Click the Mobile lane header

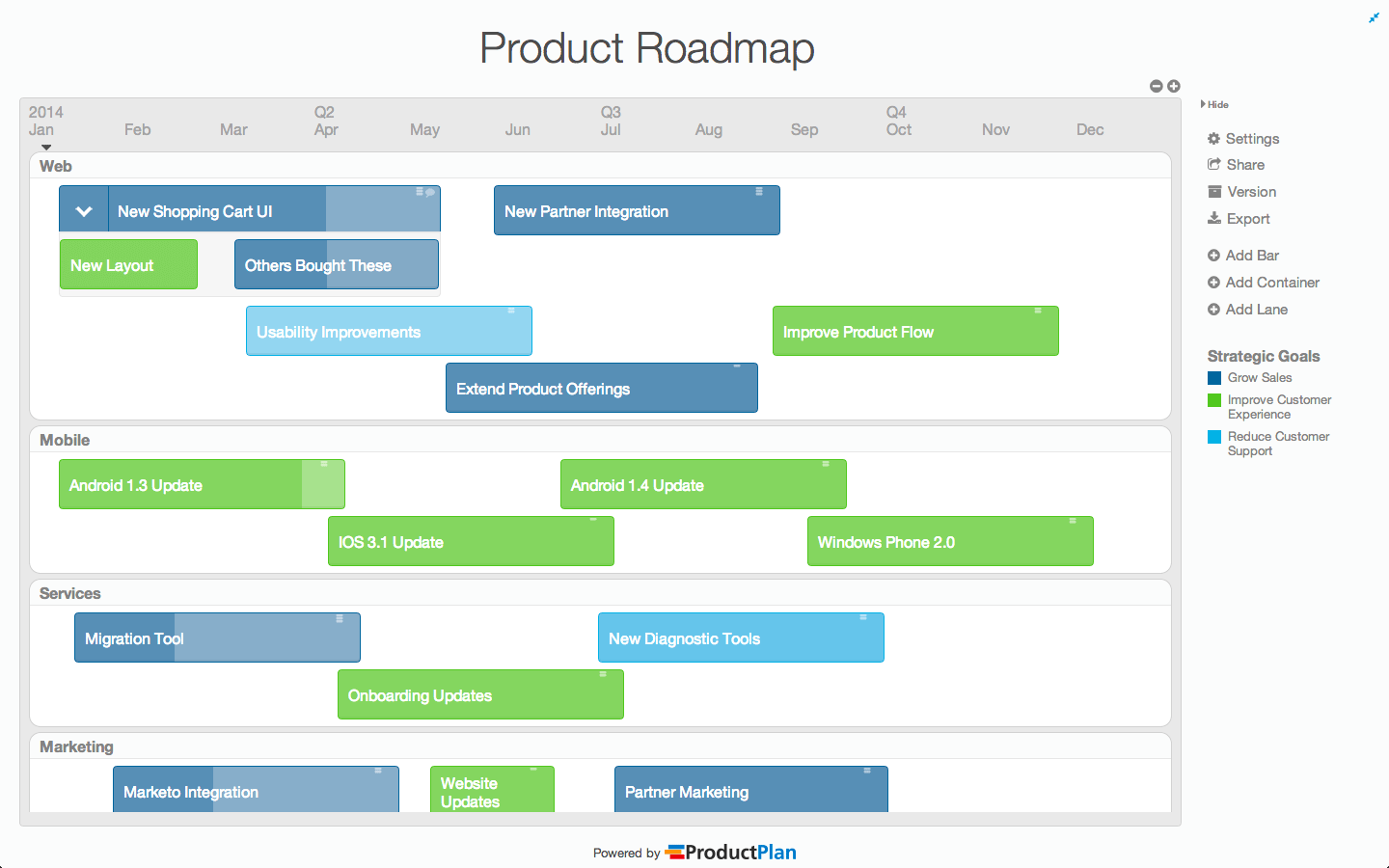[65, 440]
